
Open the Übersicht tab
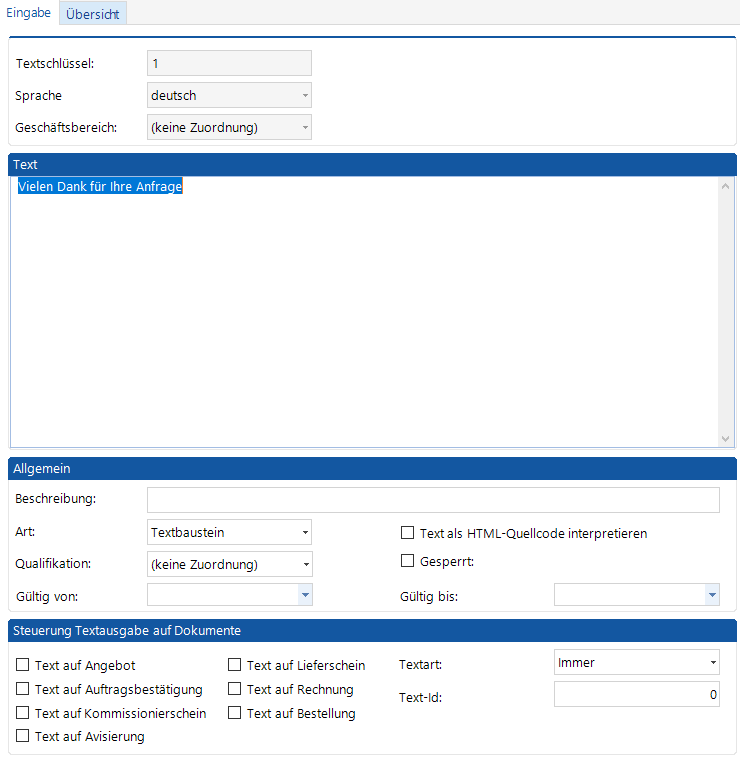tap(93, 14)
